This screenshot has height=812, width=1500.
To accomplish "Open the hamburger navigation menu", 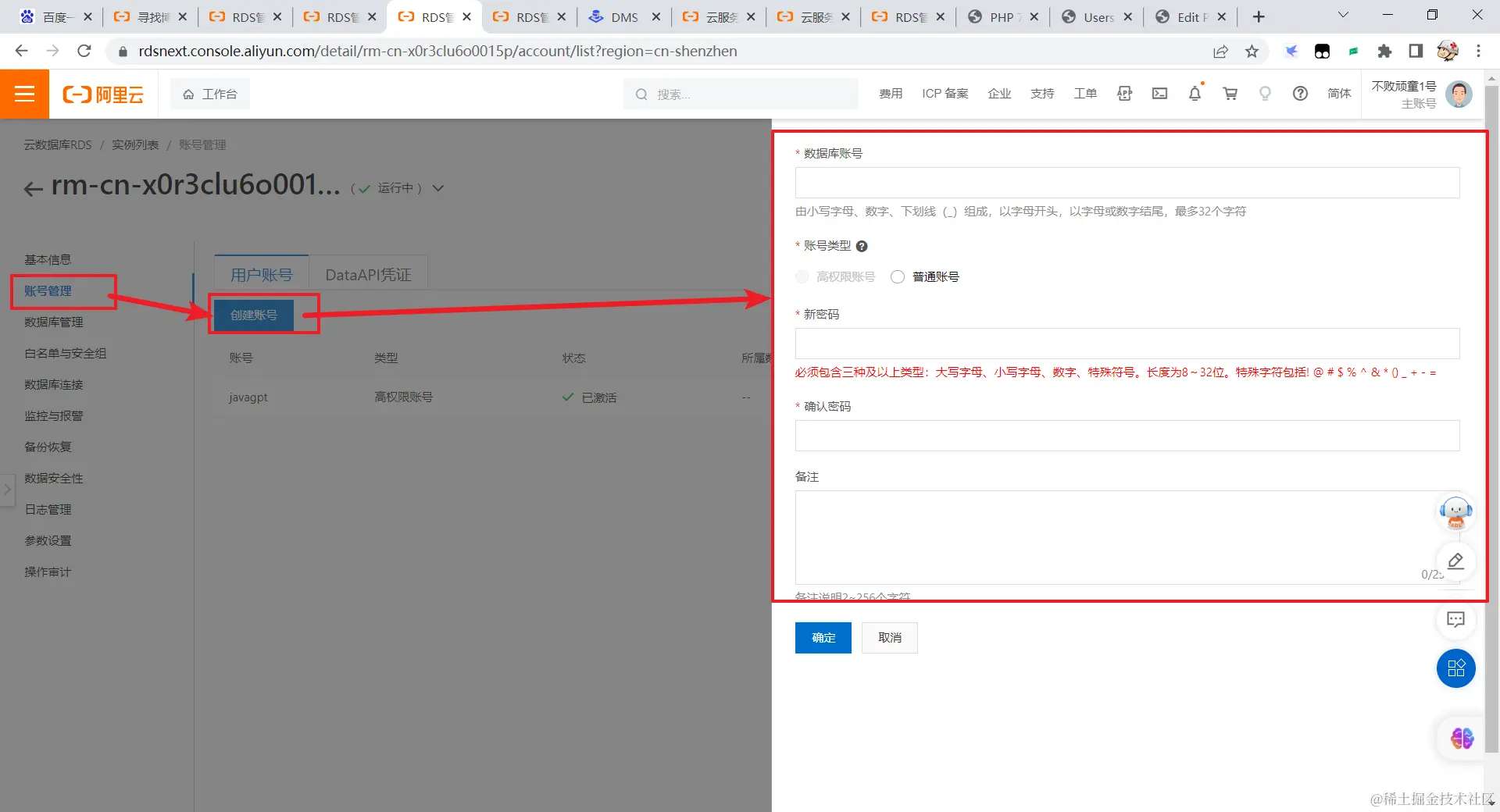I will pyautogui.click(x=24, y=94).
